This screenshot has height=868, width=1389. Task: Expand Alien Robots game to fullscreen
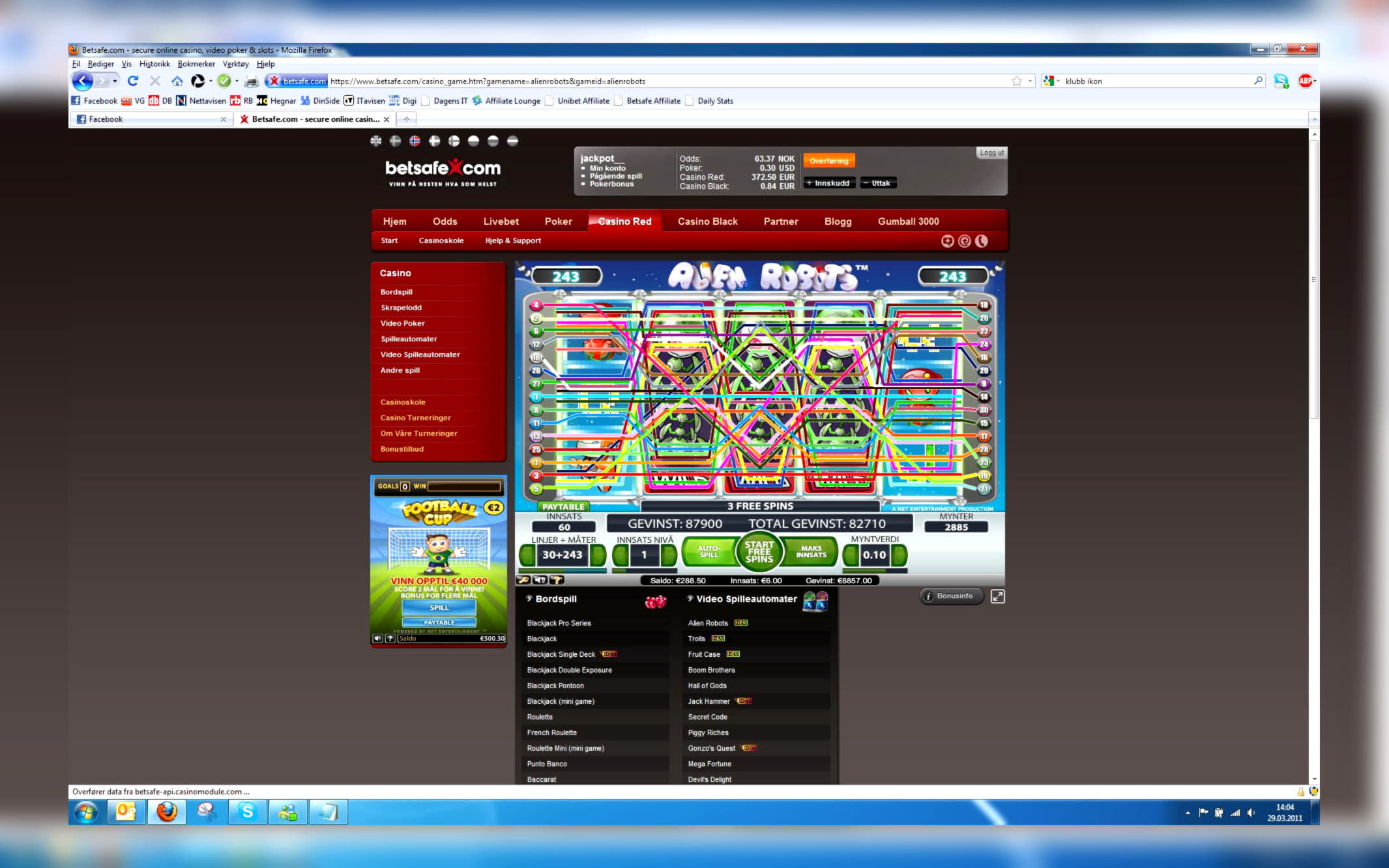tap(997, 596)
